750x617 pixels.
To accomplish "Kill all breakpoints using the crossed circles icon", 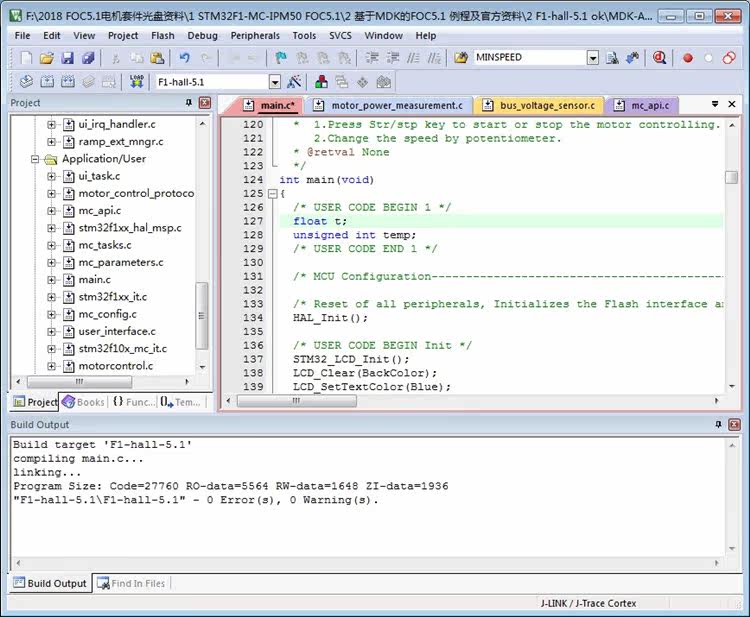I will click(x=729, y=58).
